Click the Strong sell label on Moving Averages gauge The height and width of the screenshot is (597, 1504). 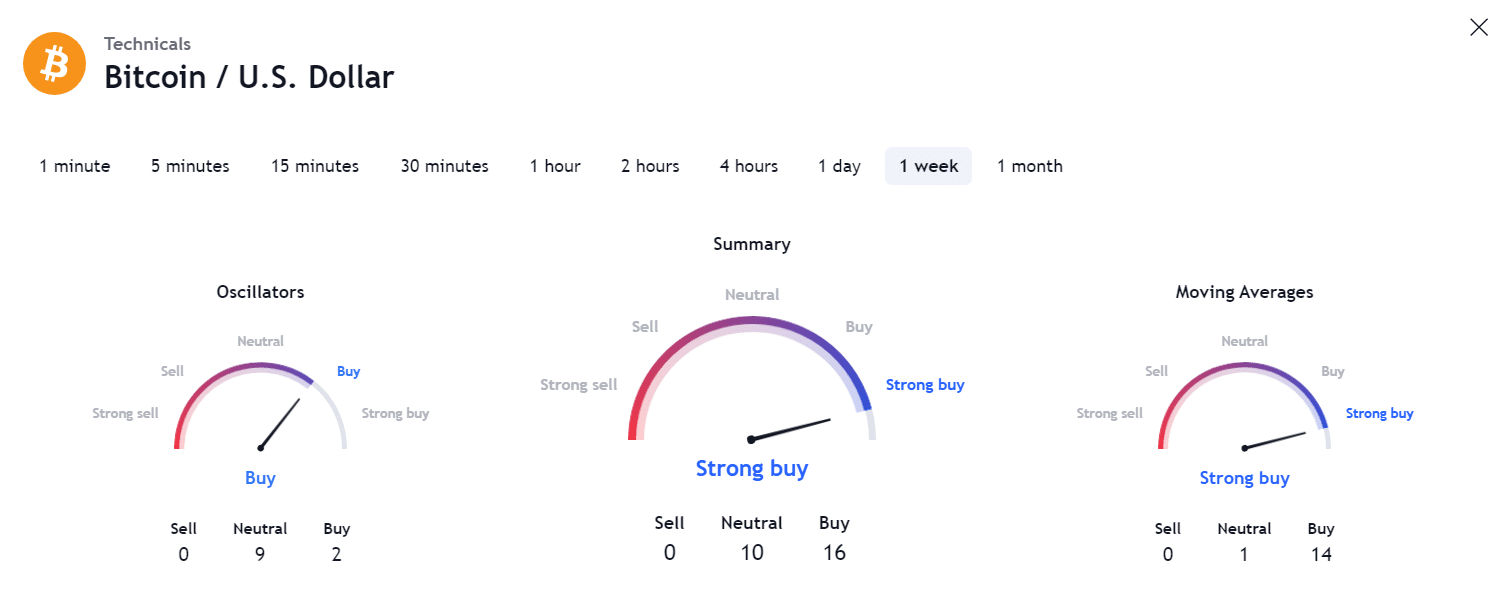pyautogui.click(x=1110, y=413)
